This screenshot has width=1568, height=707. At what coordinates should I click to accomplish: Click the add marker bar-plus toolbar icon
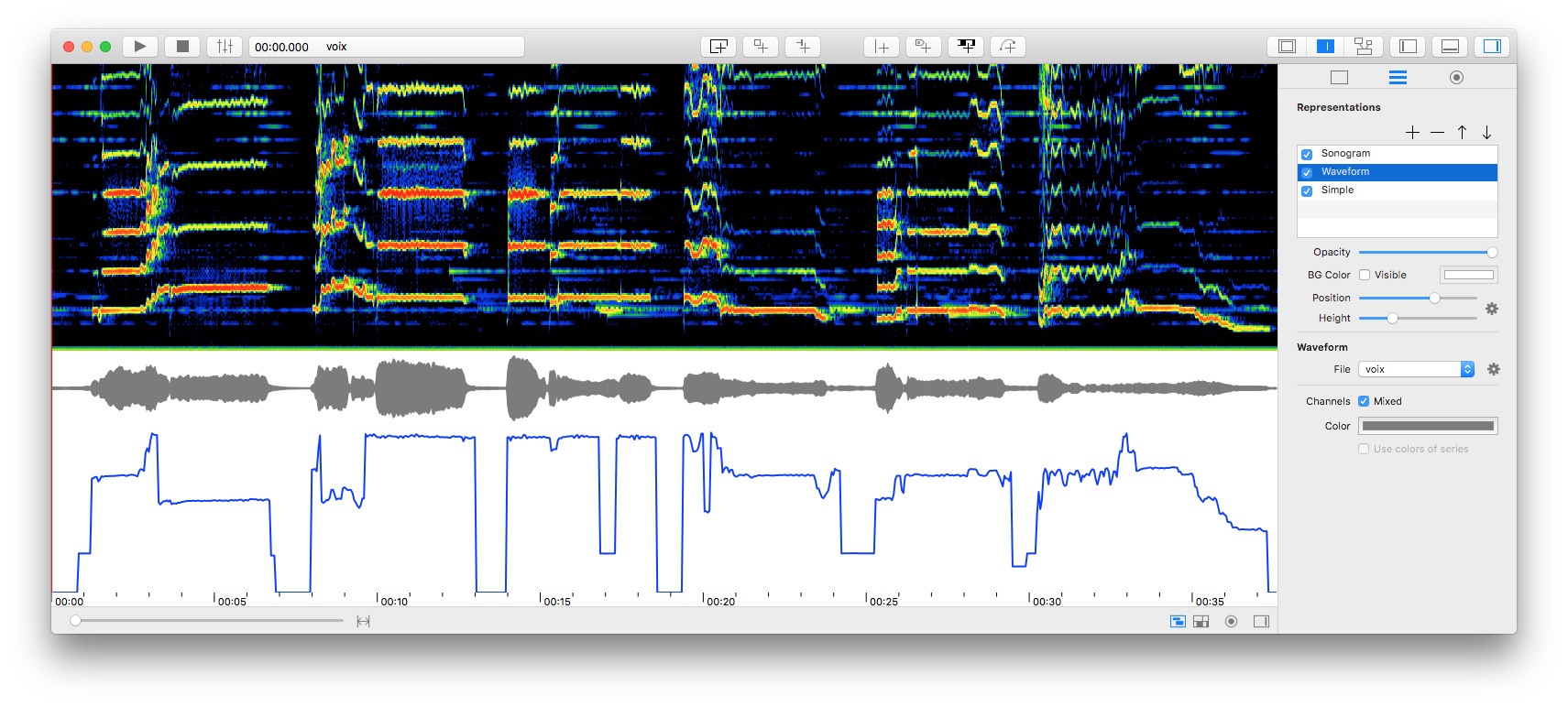click(x=882, y=47)
